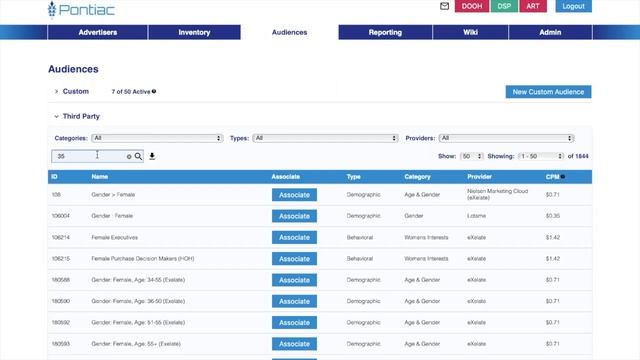Click the DOOH button

[472, 6]
